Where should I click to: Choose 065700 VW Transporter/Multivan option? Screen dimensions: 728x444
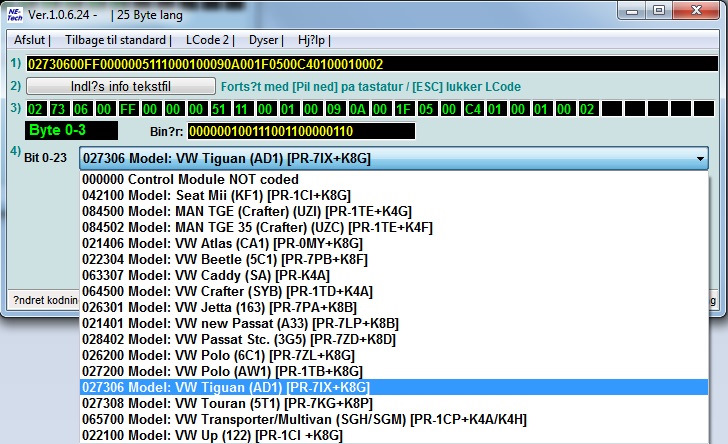click(x=394, y=419)
